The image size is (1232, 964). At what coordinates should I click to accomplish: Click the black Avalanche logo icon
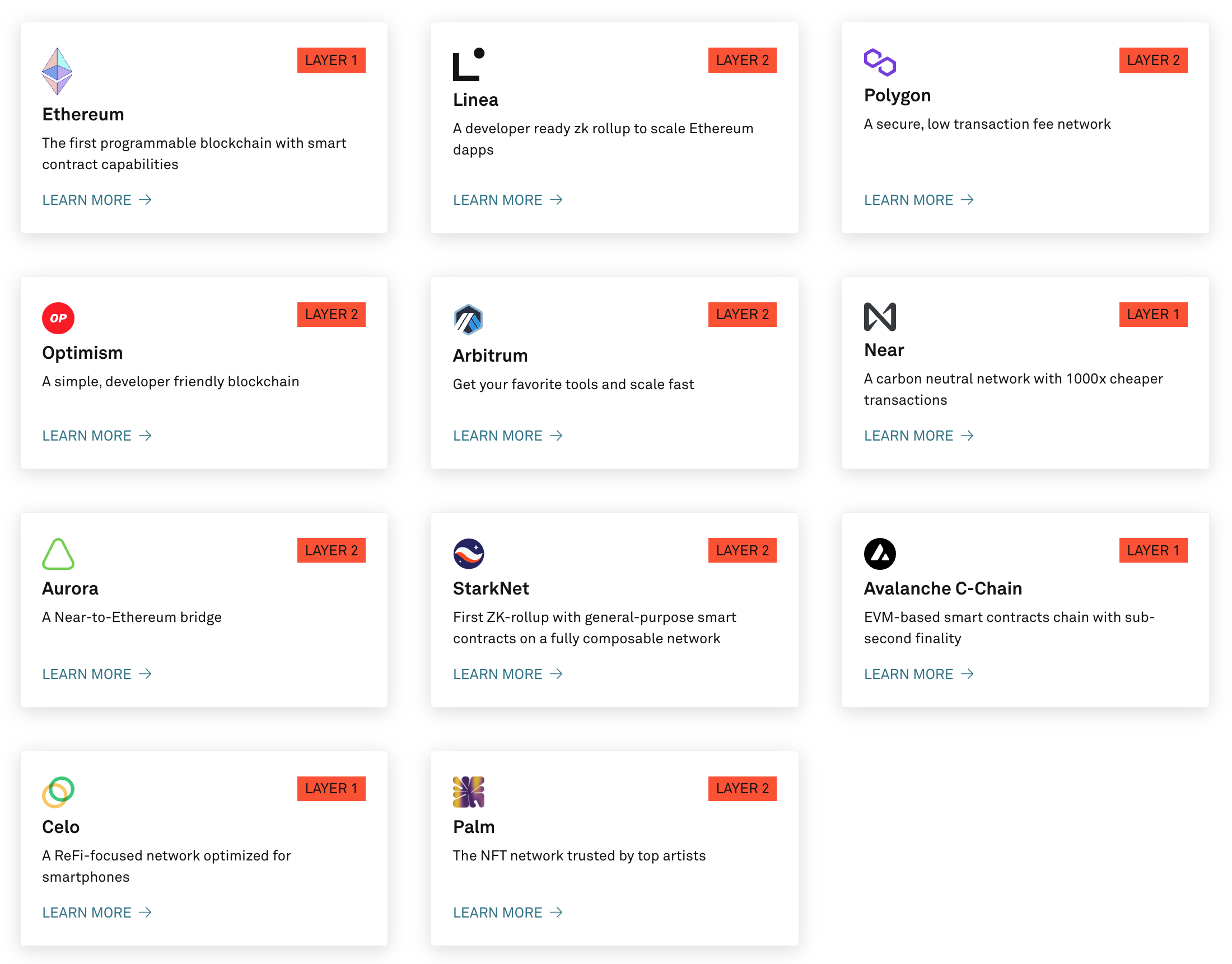click(x=879, y=554)
